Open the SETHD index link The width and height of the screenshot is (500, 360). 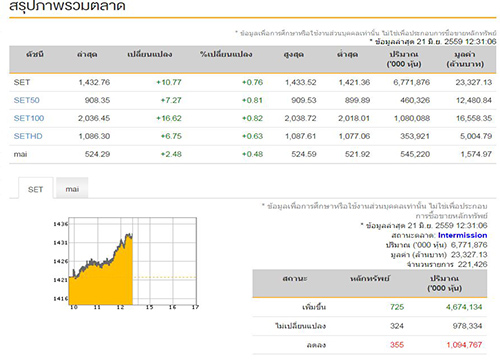point(28,136)
